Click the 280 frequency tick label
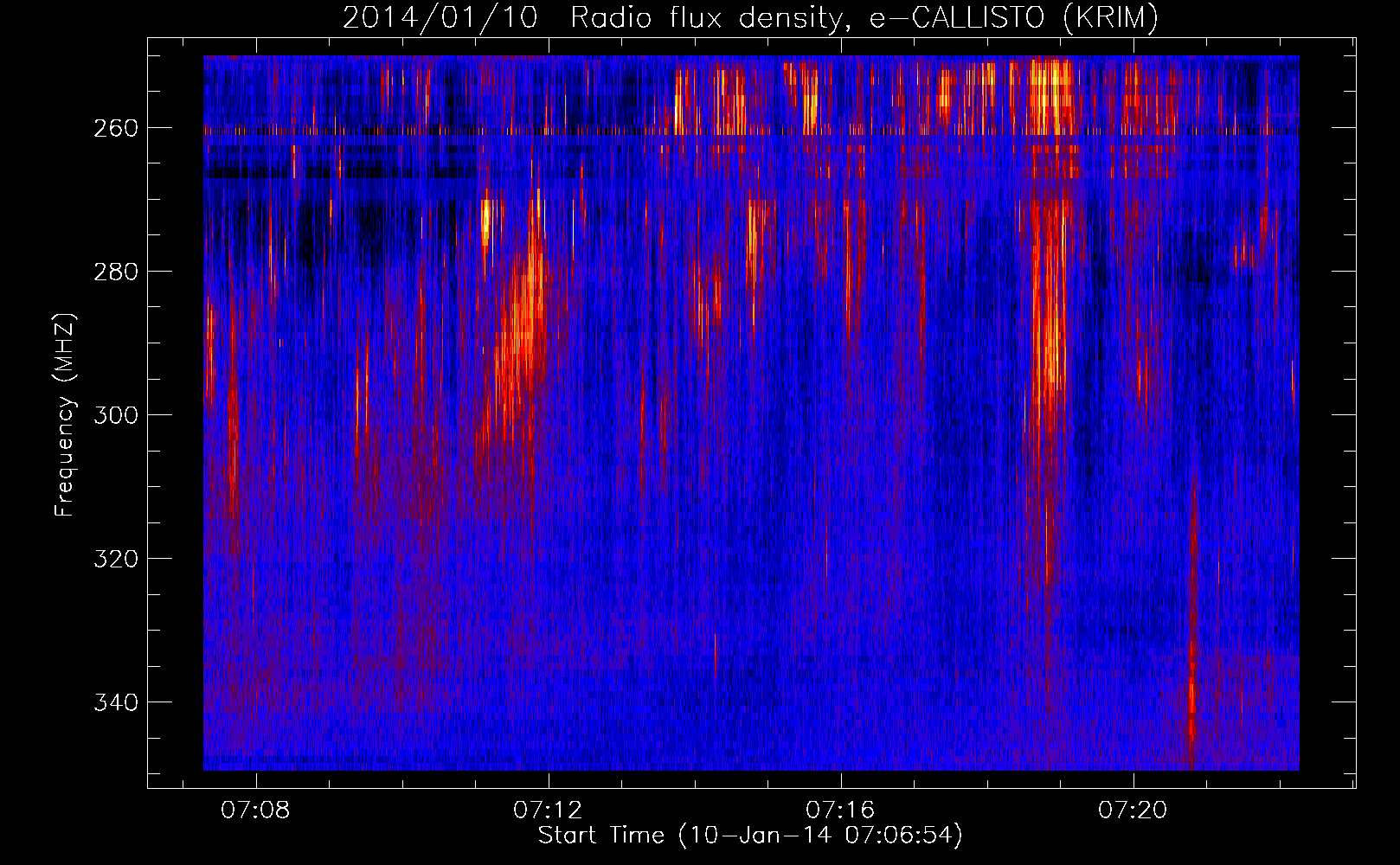The image size is (1400, 865). pos(115,272)
